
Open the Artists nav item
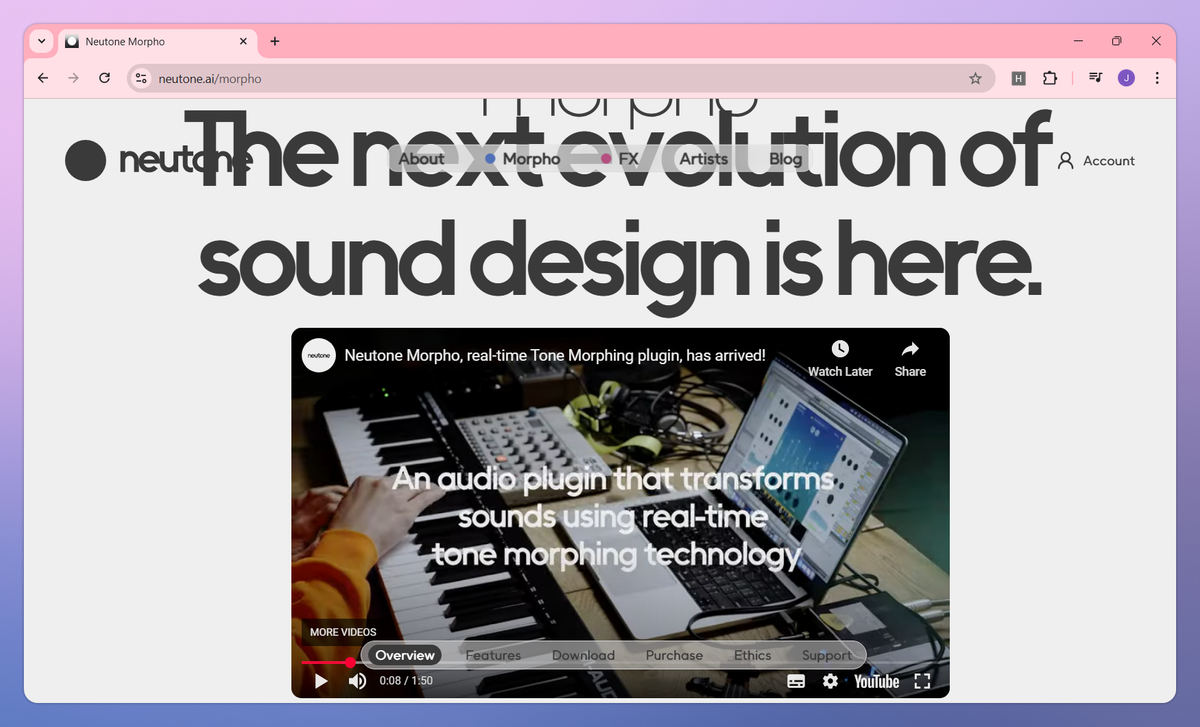click(x=704, y=159)
